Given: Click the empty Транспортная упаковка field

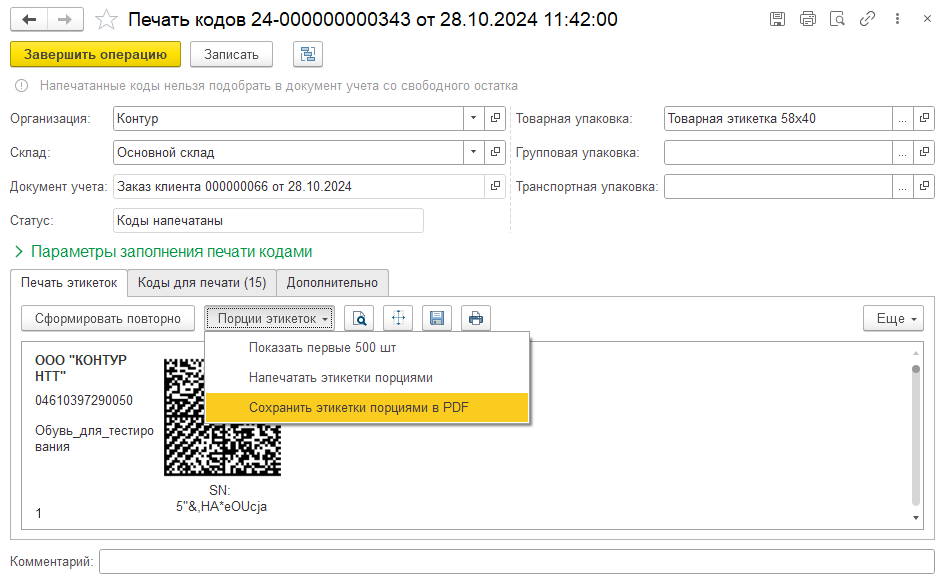Looking at the screenshot, I should click(778, 186).
